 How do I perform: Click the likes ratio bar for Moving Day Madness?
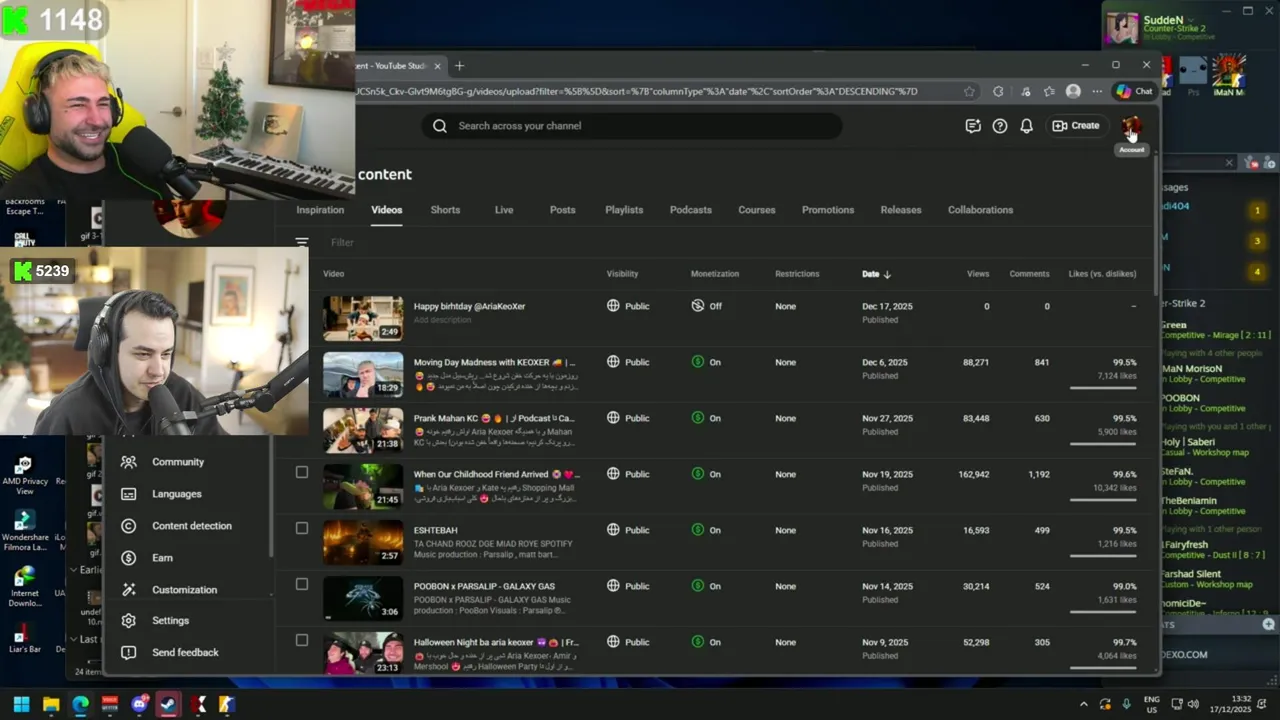pyautogui.click(x=1103, y=388)
